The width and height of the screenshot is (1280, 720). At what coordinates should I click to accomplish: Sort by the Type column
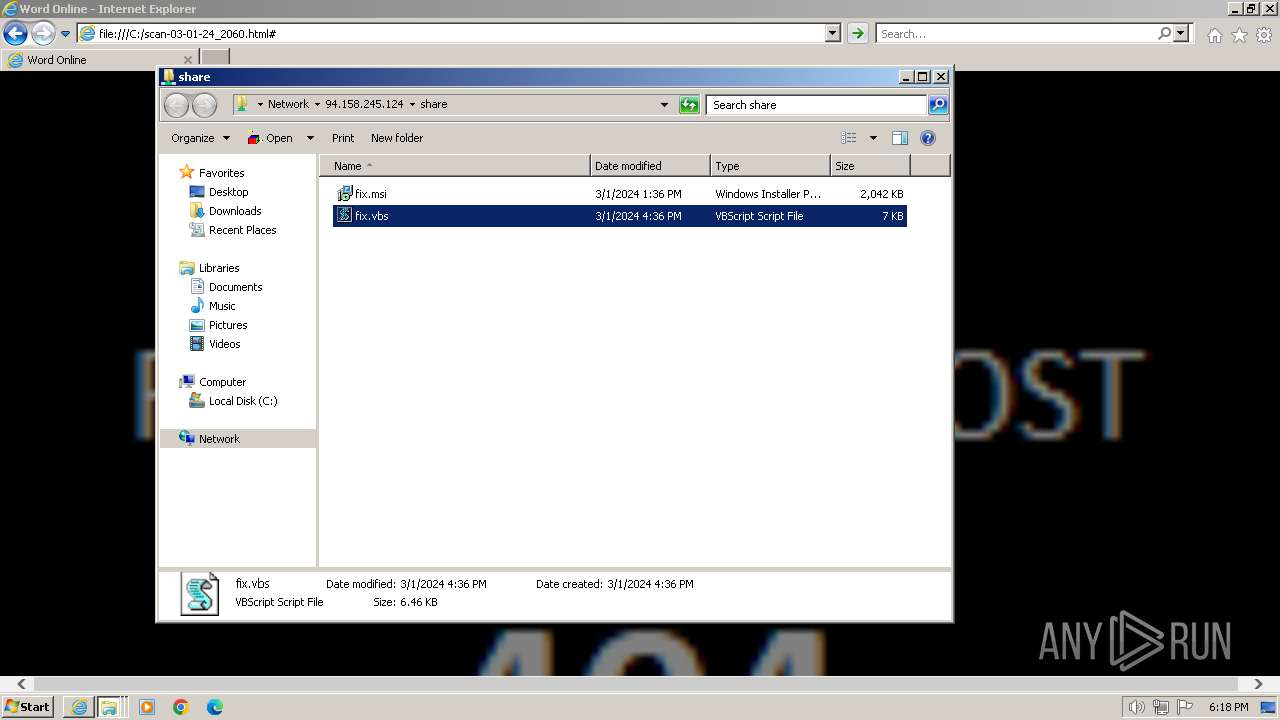(x=770, y=166)
